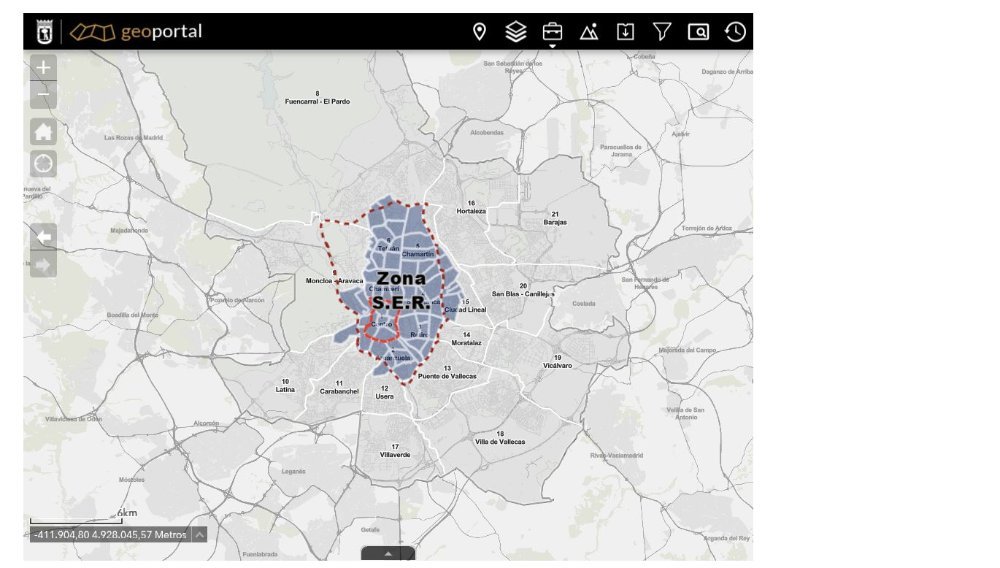Click the Zona S.E.R. map label
Viewport: 1000px width, 568px height.
pos(401,290)
